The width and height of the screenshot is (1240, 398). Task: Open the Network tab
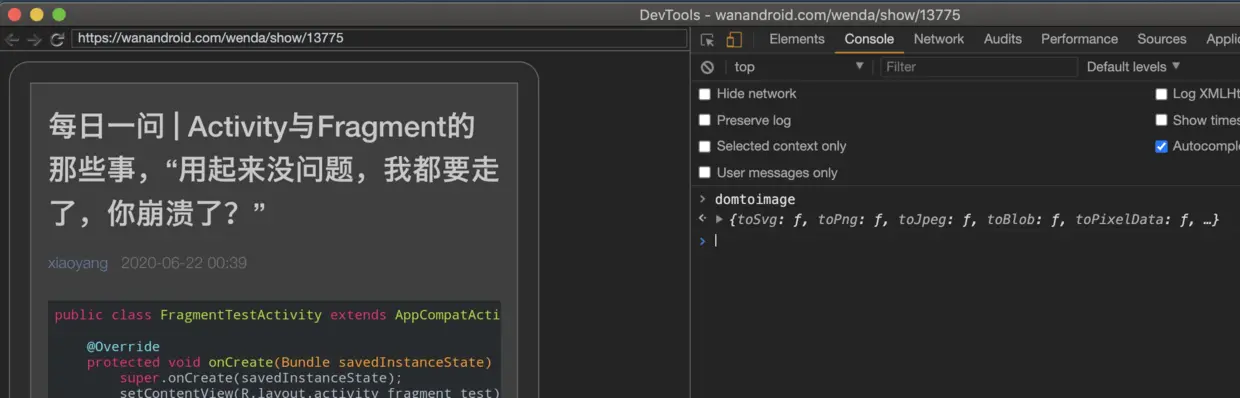(939, 39)
